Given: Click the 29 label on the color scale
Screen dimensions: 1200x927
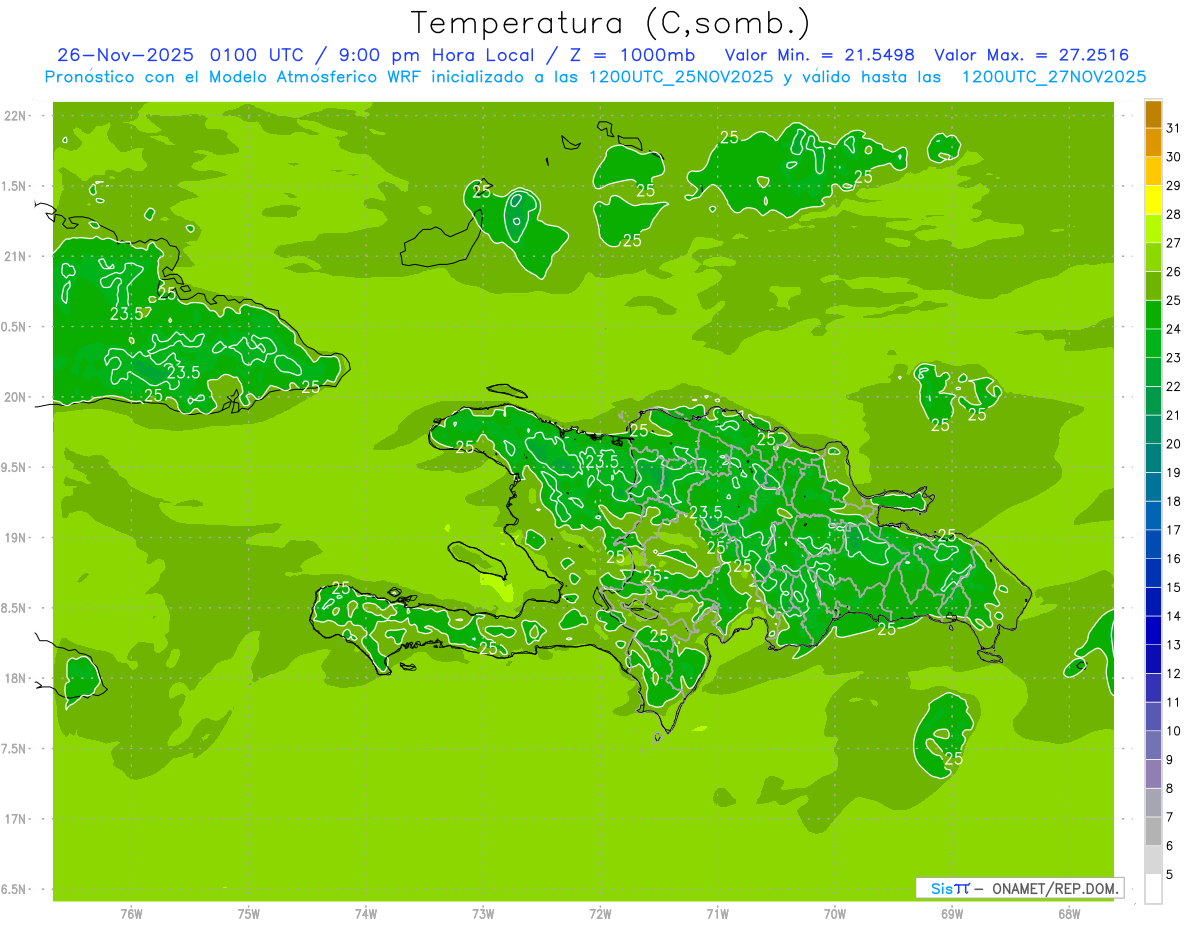Looking at the screenshot, I should click(x=1174, y=186).
